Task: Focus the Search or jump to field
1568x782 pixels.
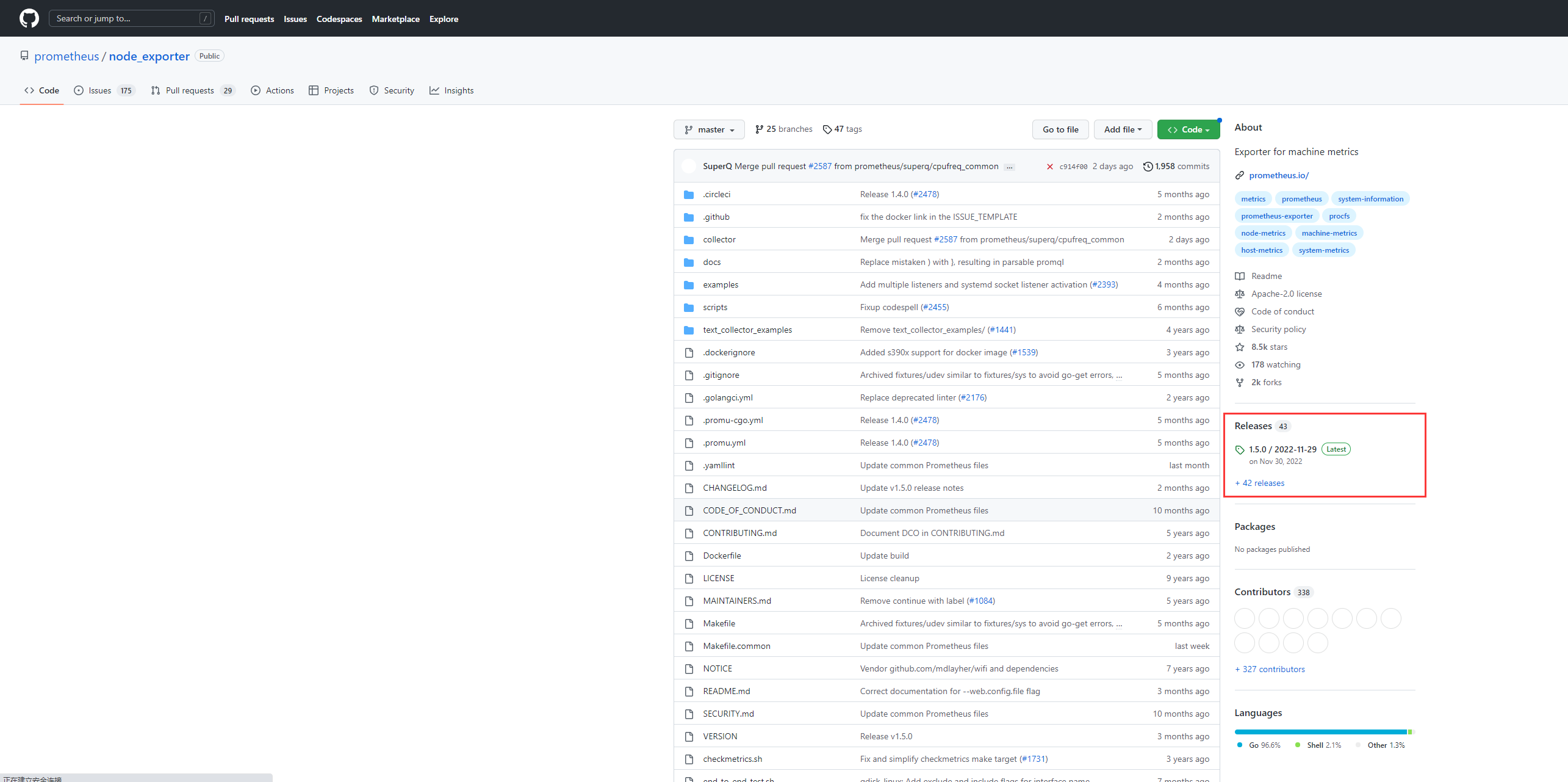Action: pos(131,18)
